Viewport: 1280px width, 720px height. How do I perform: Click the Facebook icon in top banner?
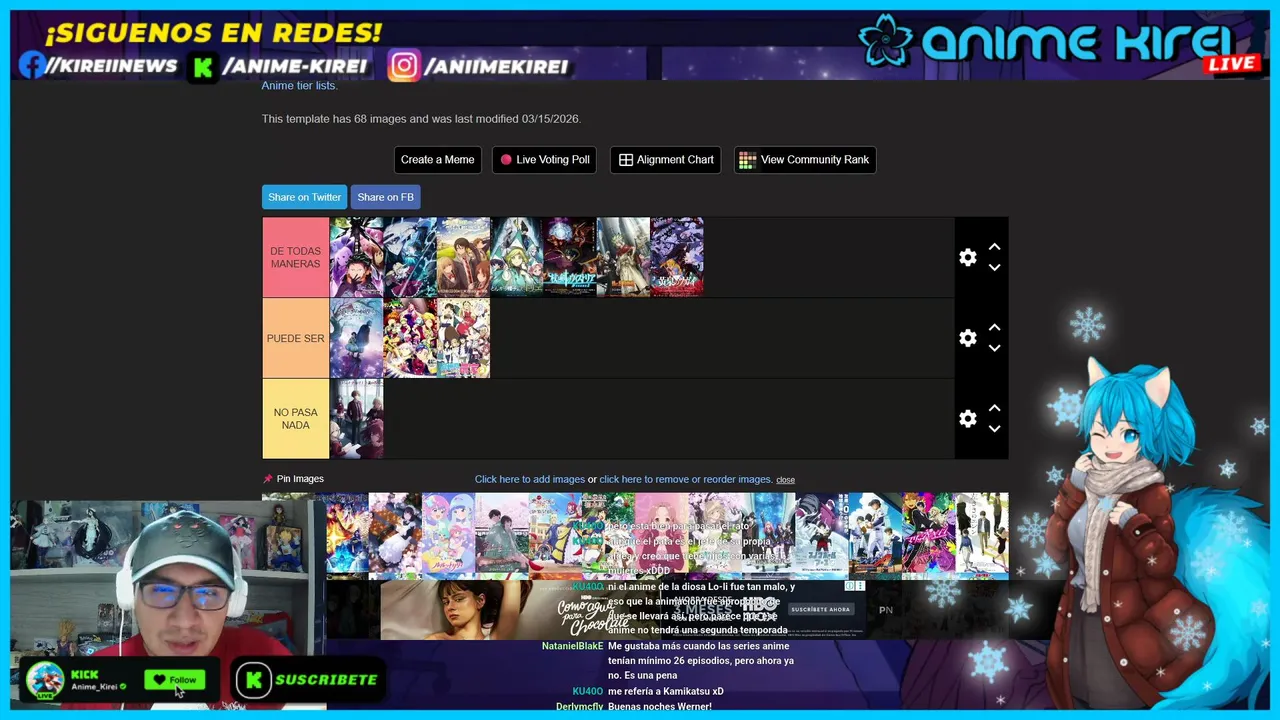click(x=32, y=65)
